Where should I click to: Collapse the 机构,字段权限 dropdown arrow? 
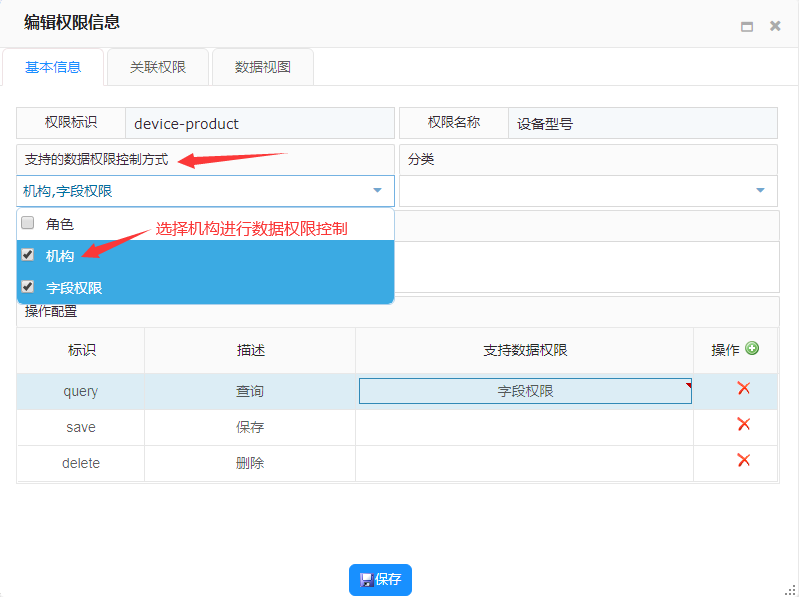[377, 190]
